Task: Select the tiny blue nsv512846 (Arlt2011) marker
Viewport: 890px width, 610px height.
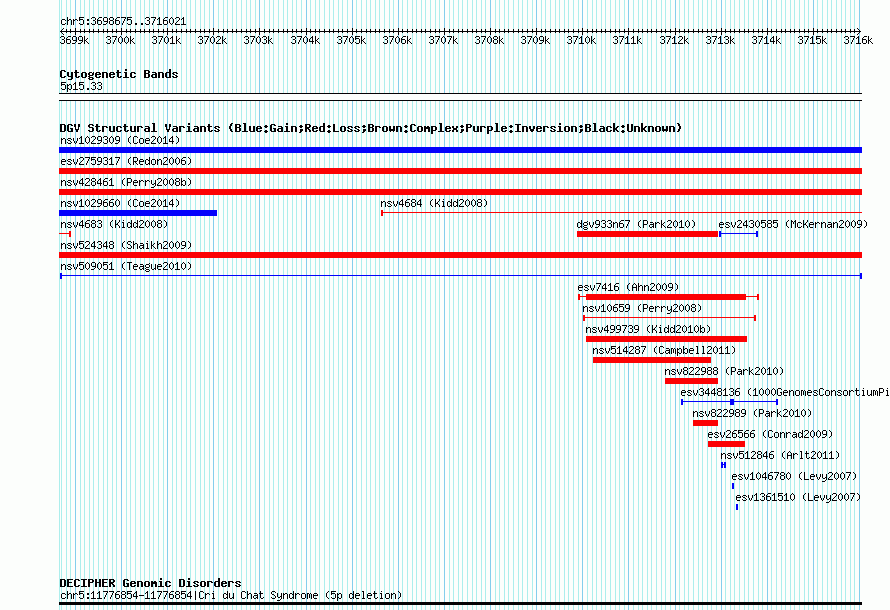Action: [723, 465]
